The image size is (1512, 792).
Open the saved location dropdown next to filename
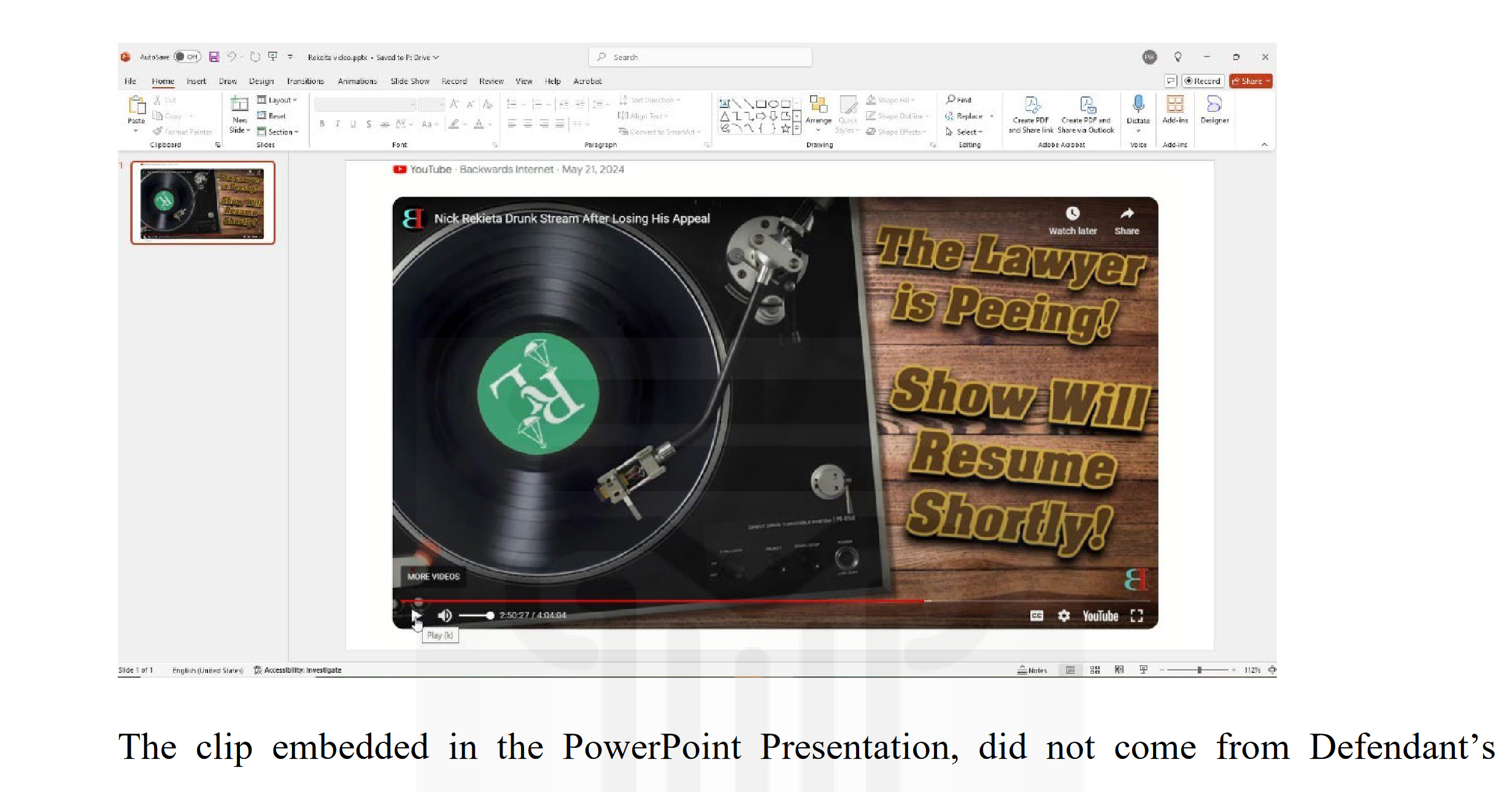[436, 57]
